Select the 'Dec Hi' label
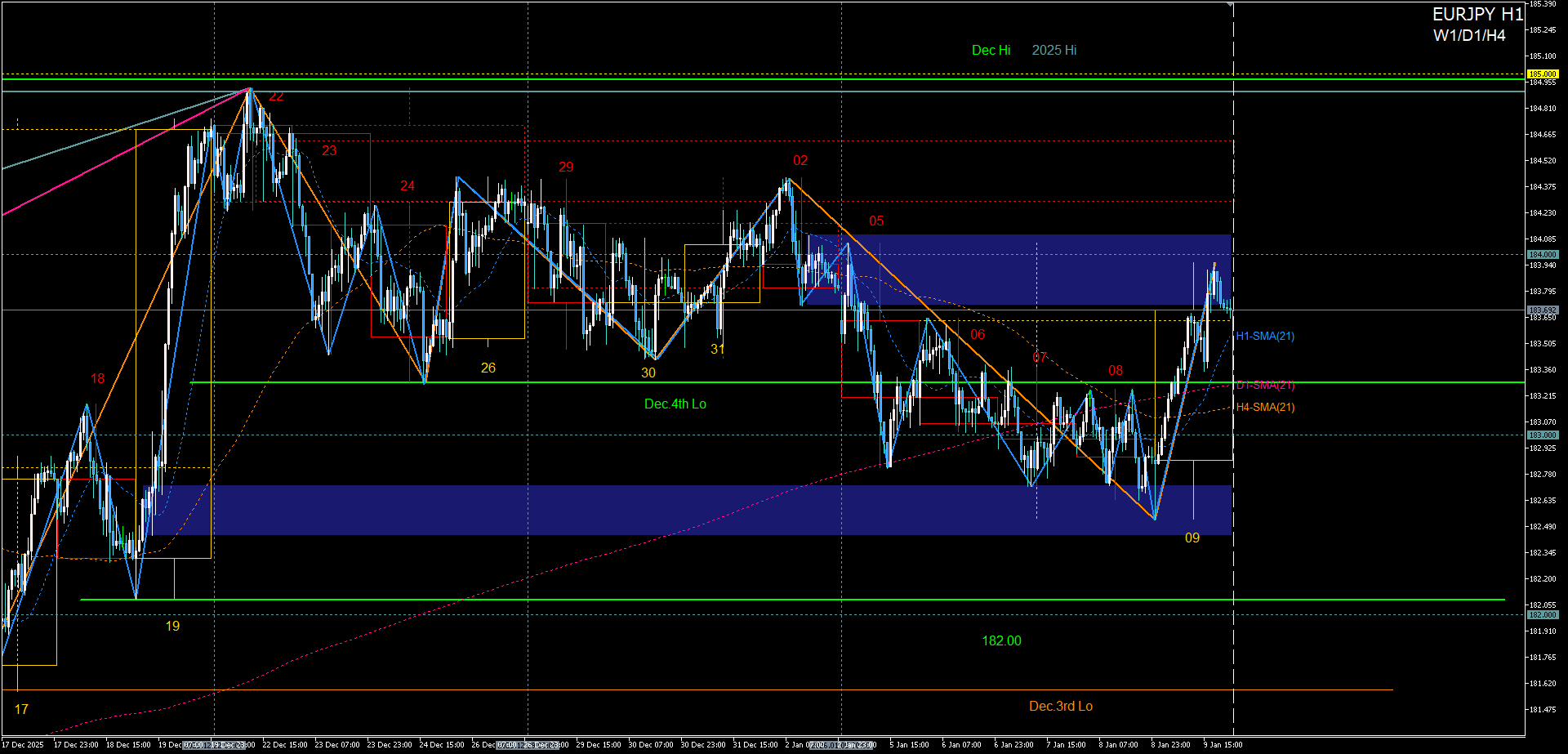 point(991,50)
